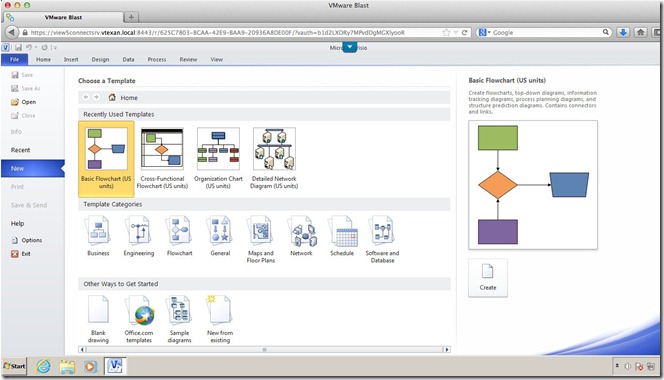
Task: Browse Office.com templates
Action: pyautogui.click(x=139, y=319)
